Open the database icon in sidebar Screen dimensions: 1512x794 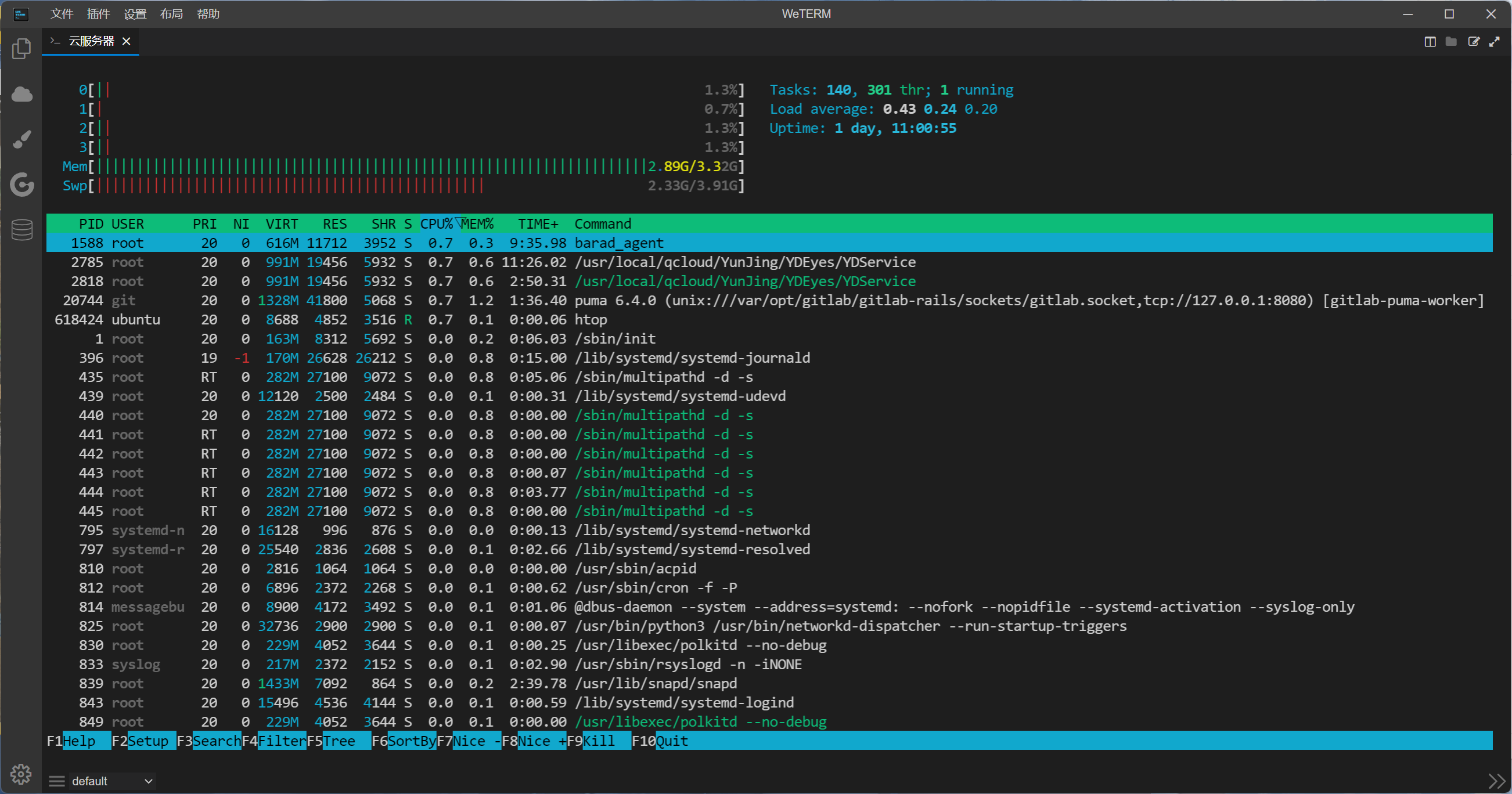pyautogui.click(x=21, y=229)
